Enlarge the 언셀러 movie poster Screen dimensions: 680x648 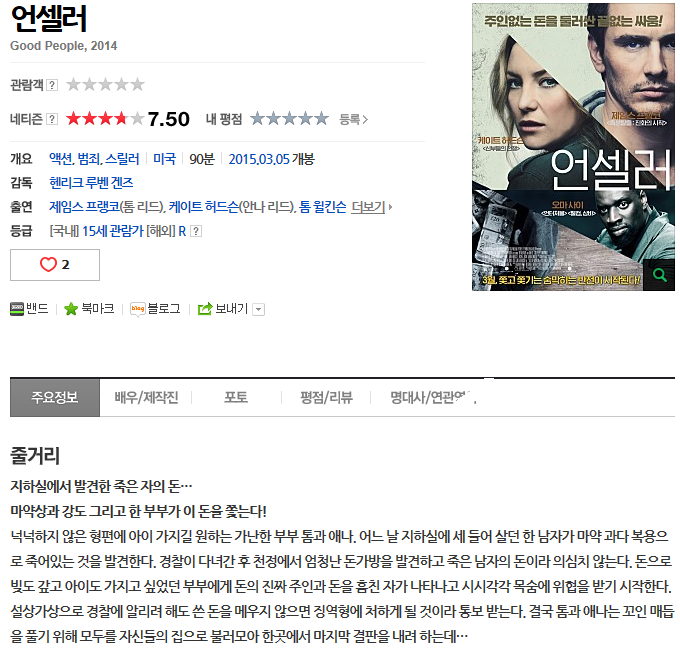coord(573,147)
